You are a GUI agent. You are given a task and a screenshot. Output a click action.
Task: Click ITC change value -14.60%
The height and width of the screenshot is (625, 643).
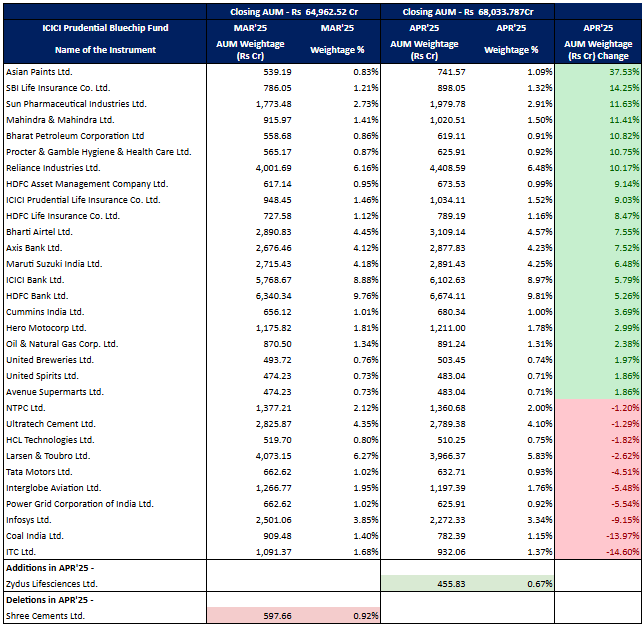(623, 552)
